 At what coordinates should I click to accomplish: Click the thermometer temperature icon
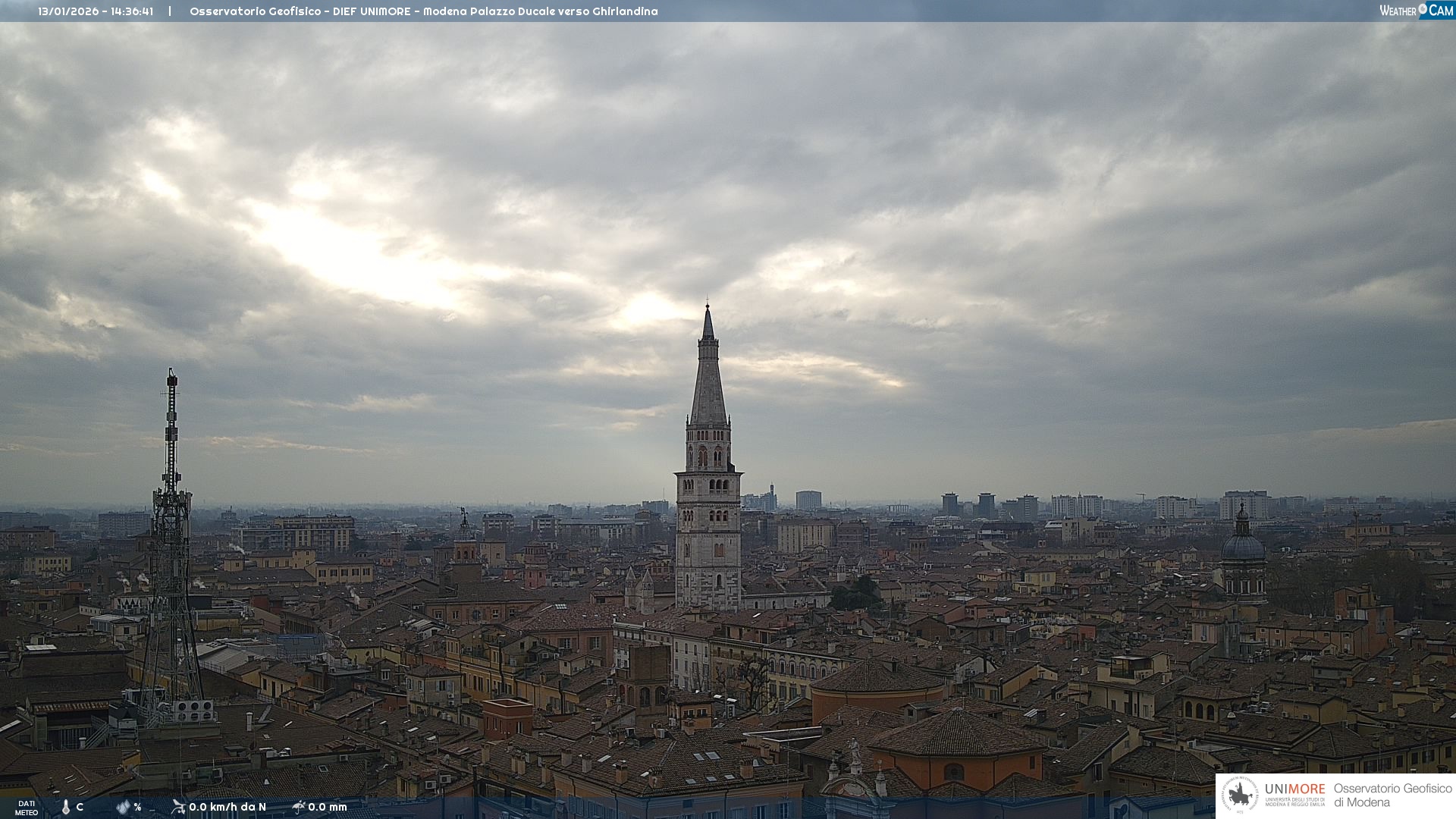click(x=66, y=807)
